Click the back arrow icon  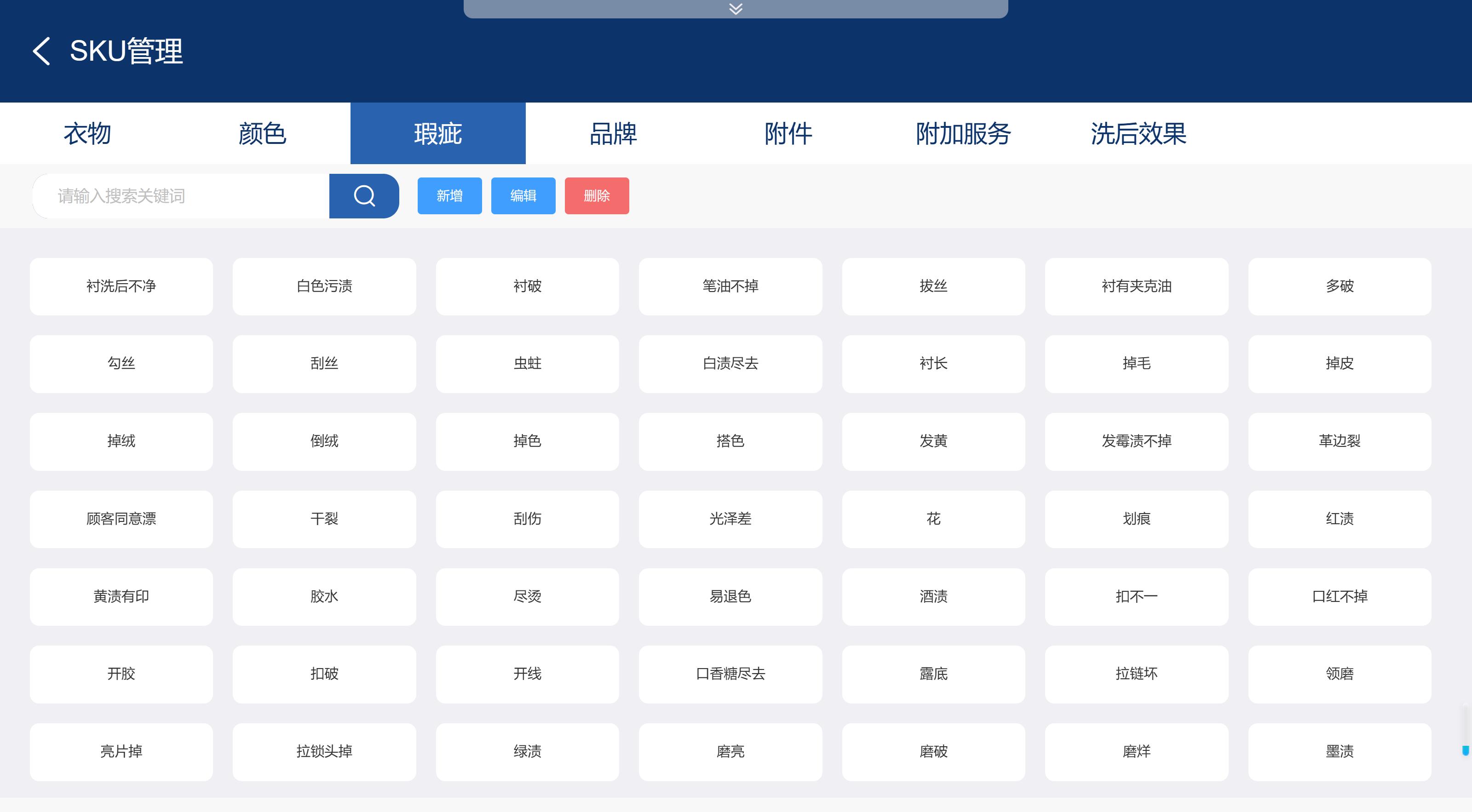coord(41,51)
